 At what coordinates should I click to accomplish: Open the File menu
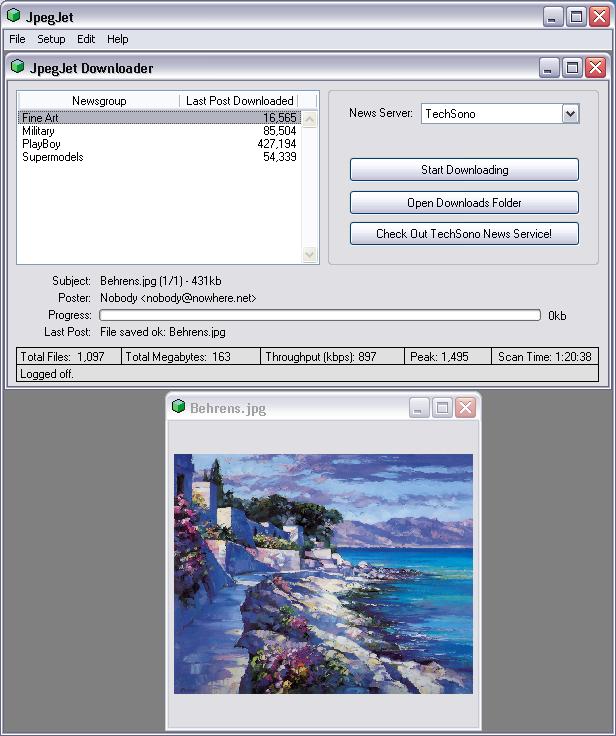[x=17, y=39]
